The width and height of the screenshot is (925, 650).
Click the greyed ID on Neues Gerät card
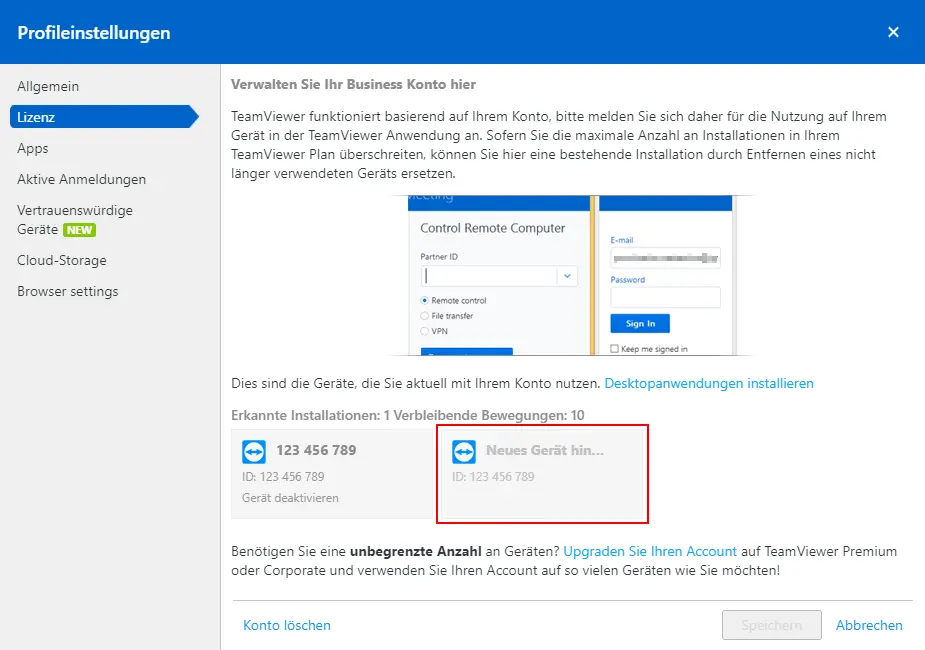pyautogui.click(x=493, y=477)
